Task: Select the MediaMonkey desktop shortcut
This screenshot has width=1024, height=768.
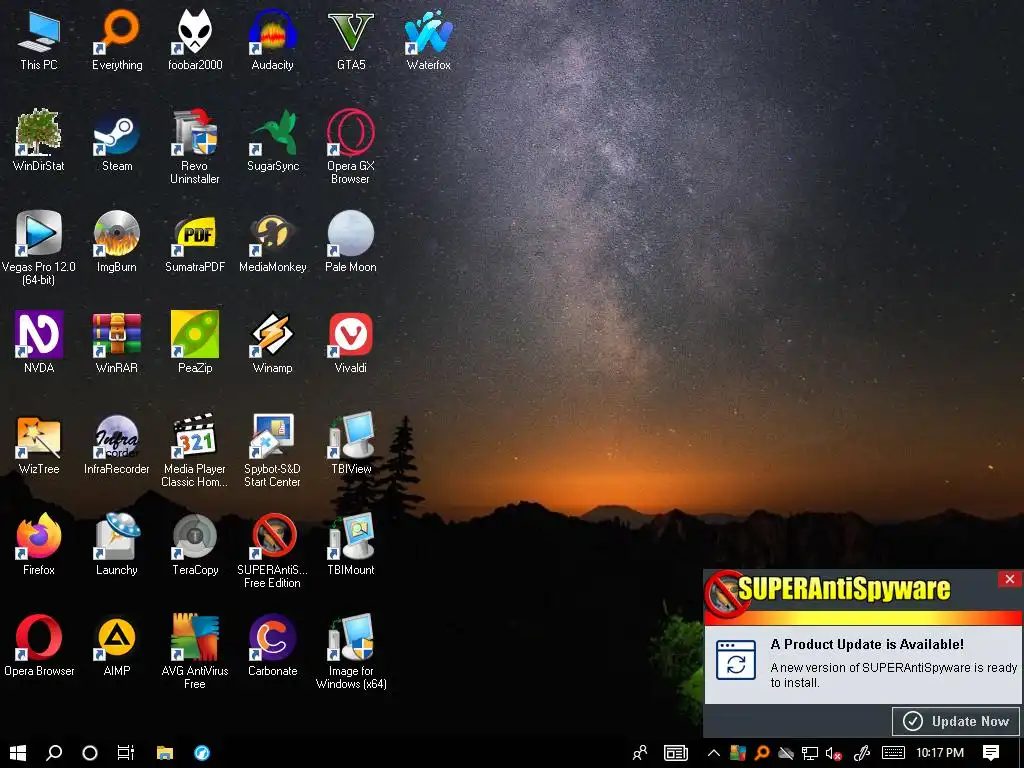Action: (272, 242)
